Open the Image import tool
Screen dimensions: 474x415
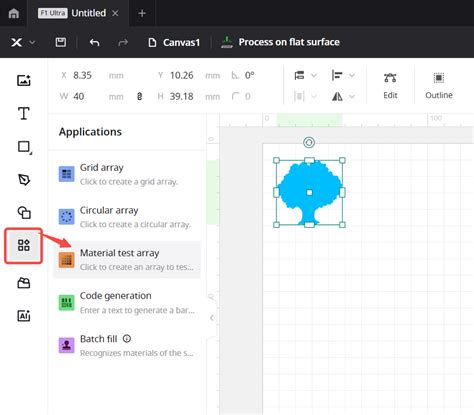(24, 80)
